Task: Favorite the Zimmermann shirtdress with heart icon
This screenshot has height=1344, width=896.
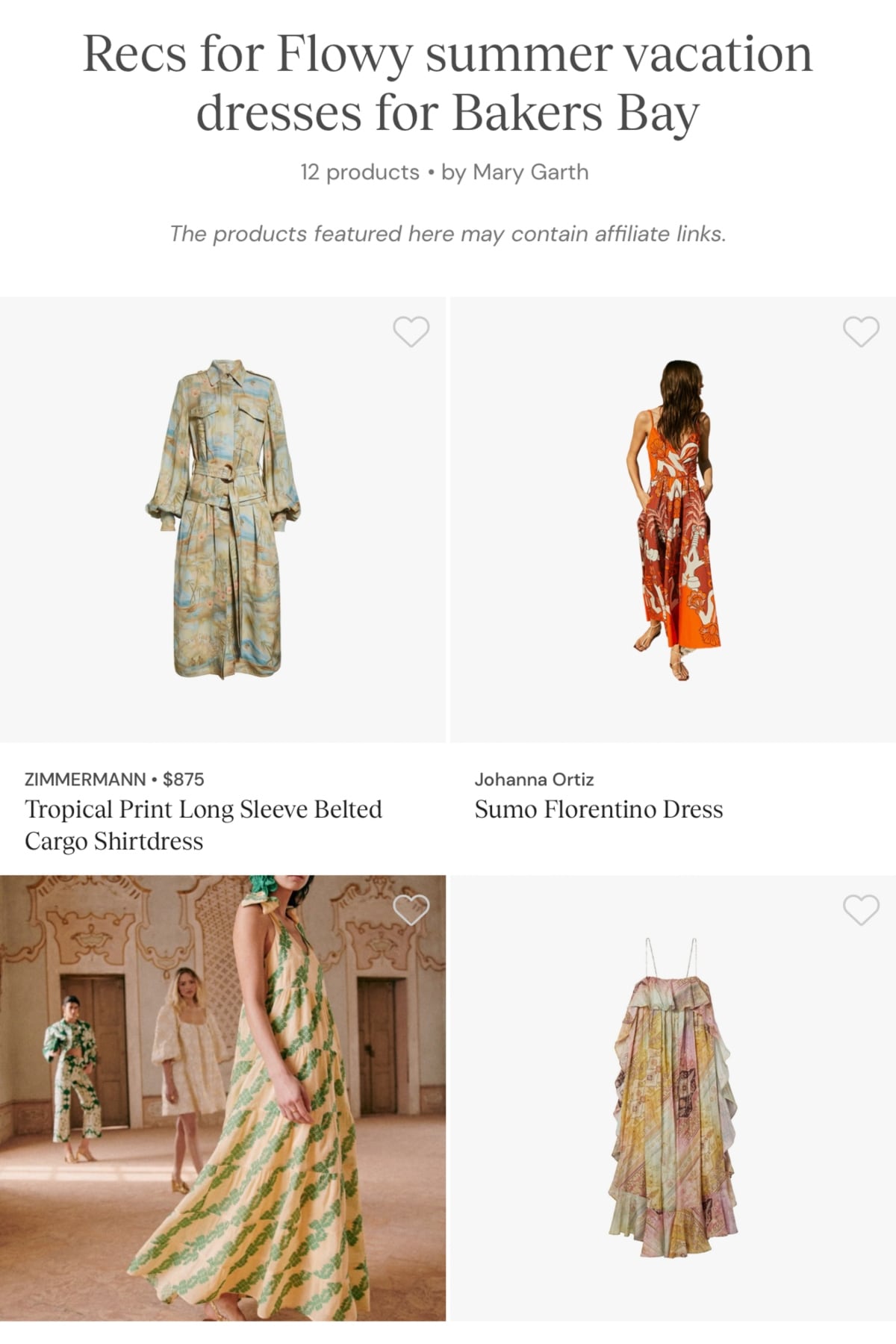Action: pyautogui.click(x=411, y=332)
